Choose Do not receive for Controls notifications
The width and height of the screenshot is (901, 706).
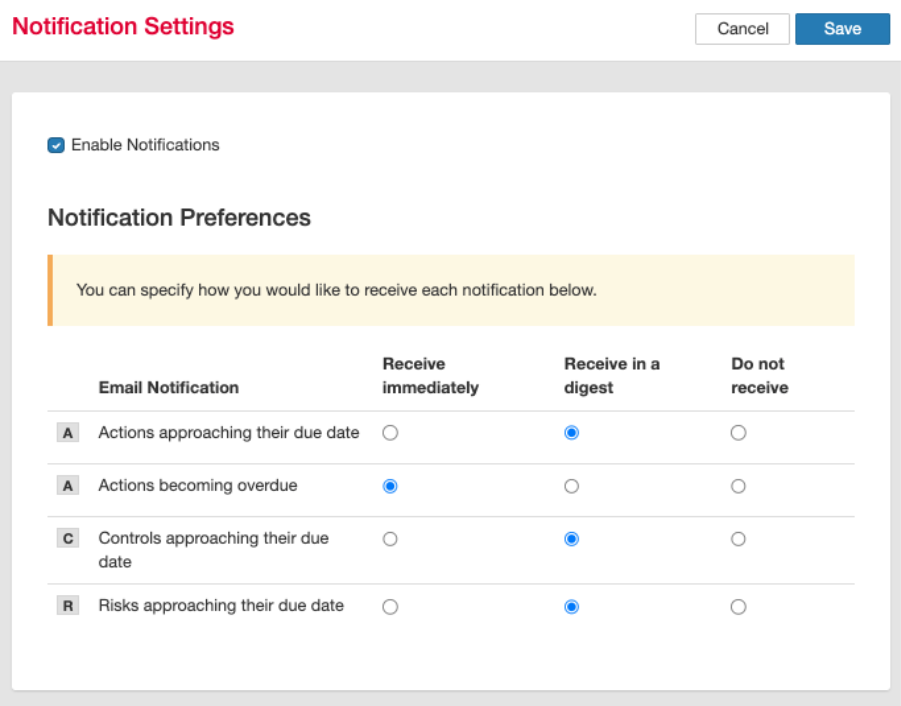tap(738, 539)
